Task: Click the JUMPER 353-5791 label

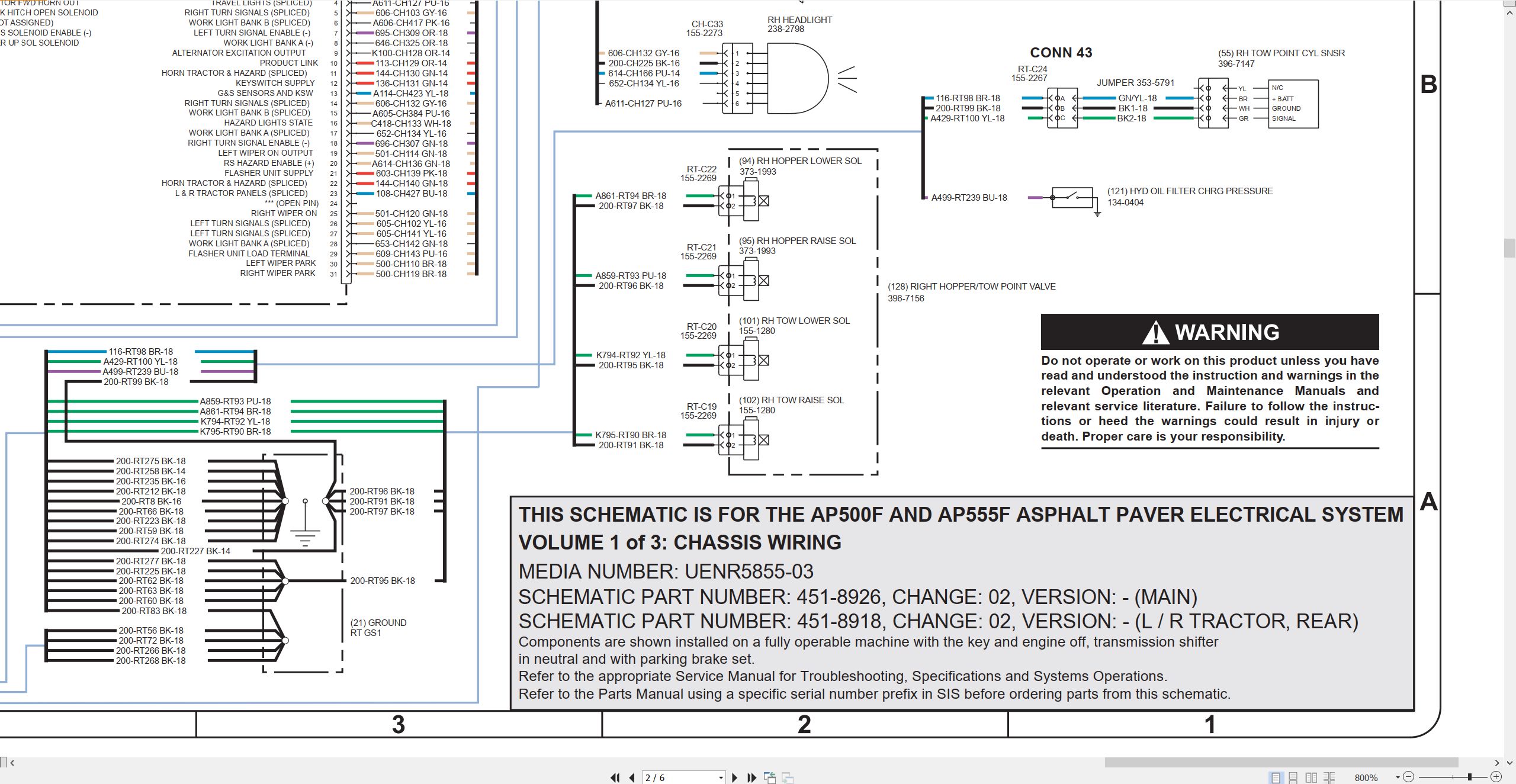Action: point(1135,83)
